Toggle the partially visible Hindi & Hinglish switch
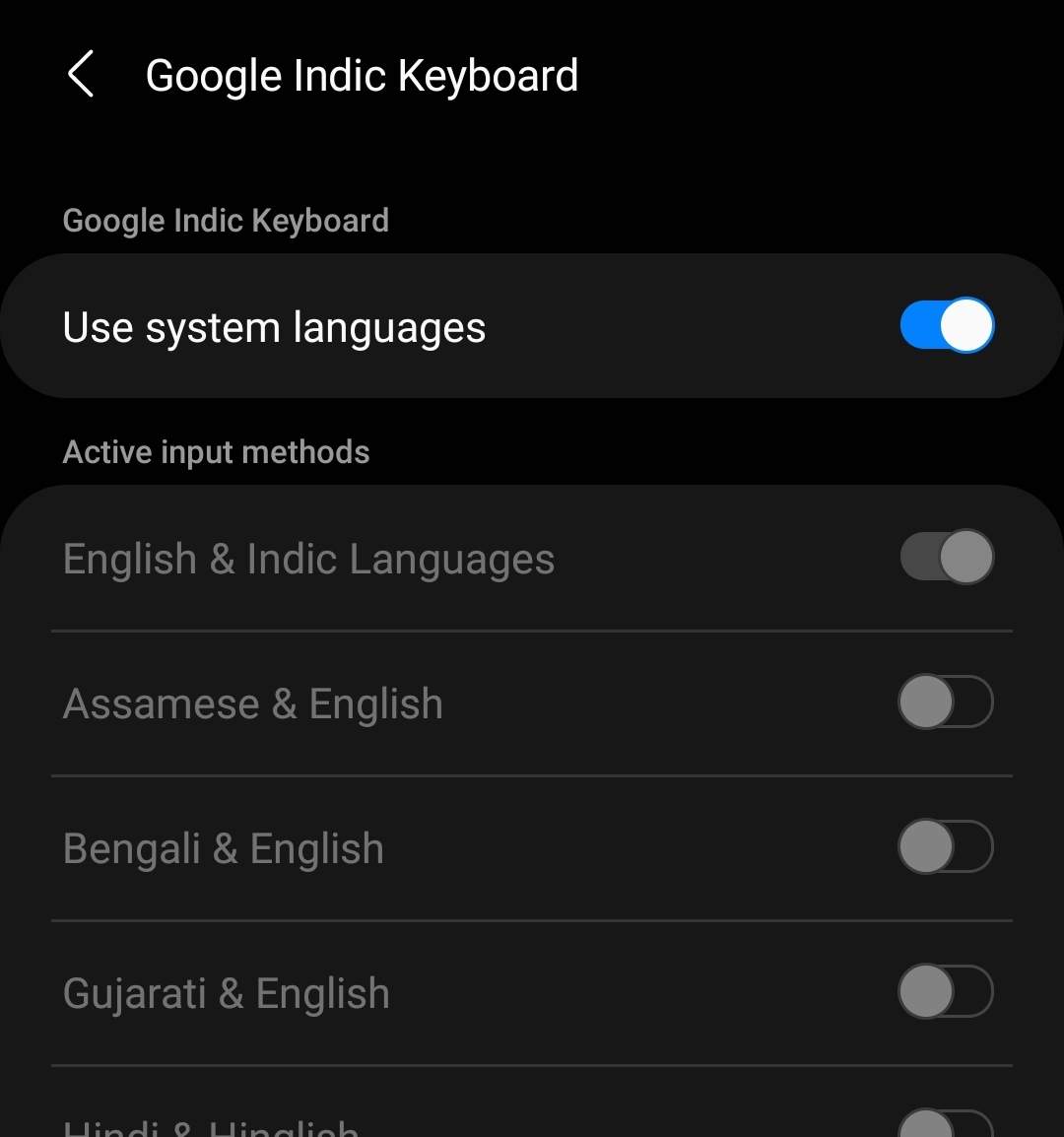 tap(945, 1122)
